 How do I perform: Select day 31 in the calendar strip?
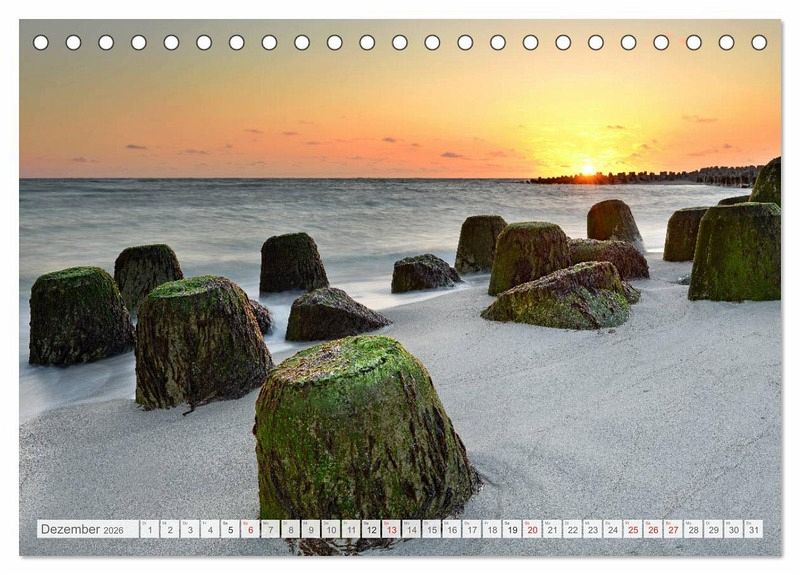pos(754,529)
